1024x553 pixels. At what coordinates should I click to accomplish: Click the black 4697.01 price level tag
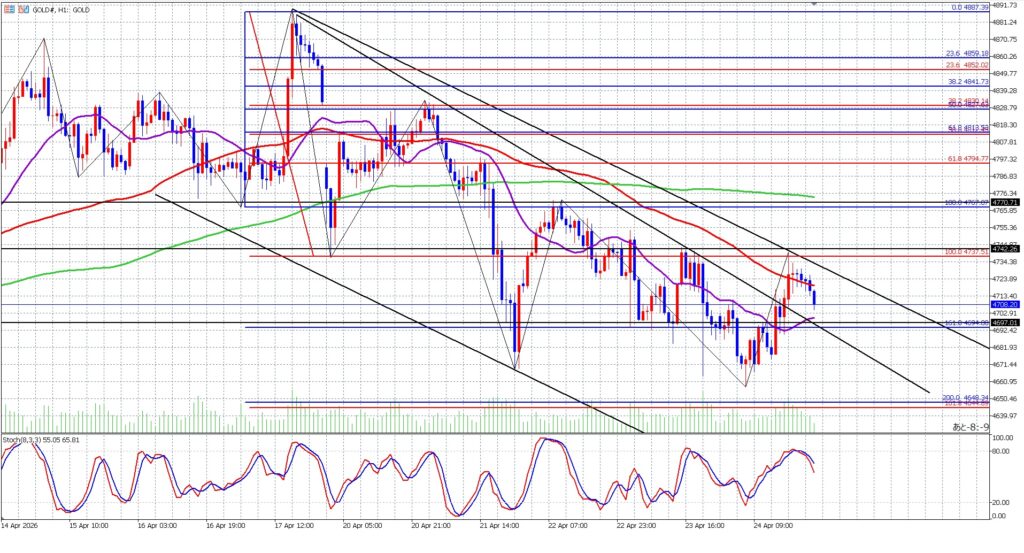(x=1004, y=323)
